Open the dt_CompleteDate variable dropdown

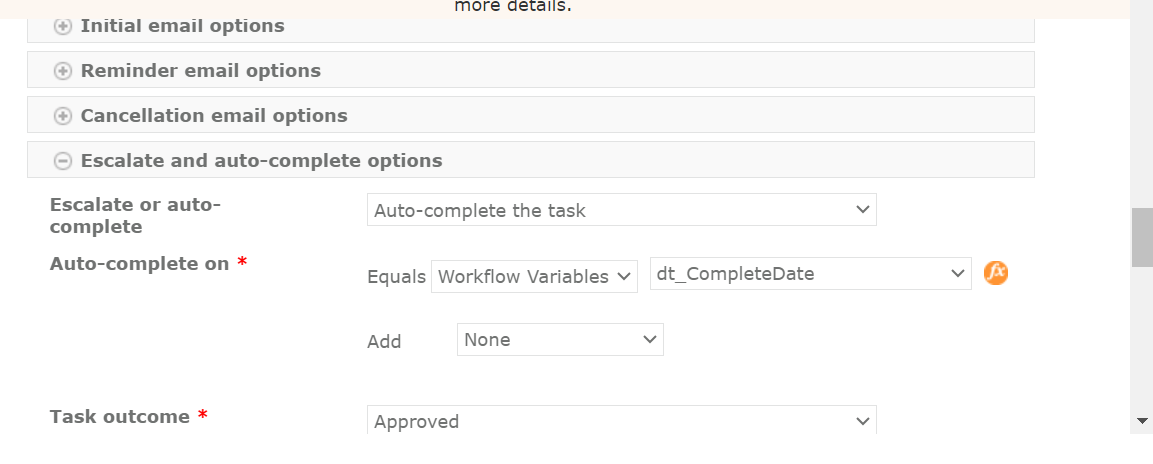tap(810, 273)
